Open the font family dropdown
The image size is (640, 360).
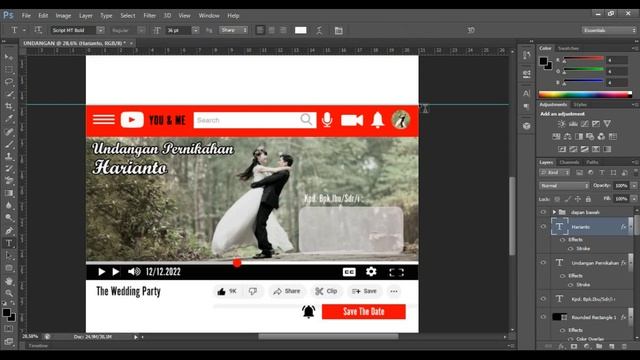(x=100, y=30)
